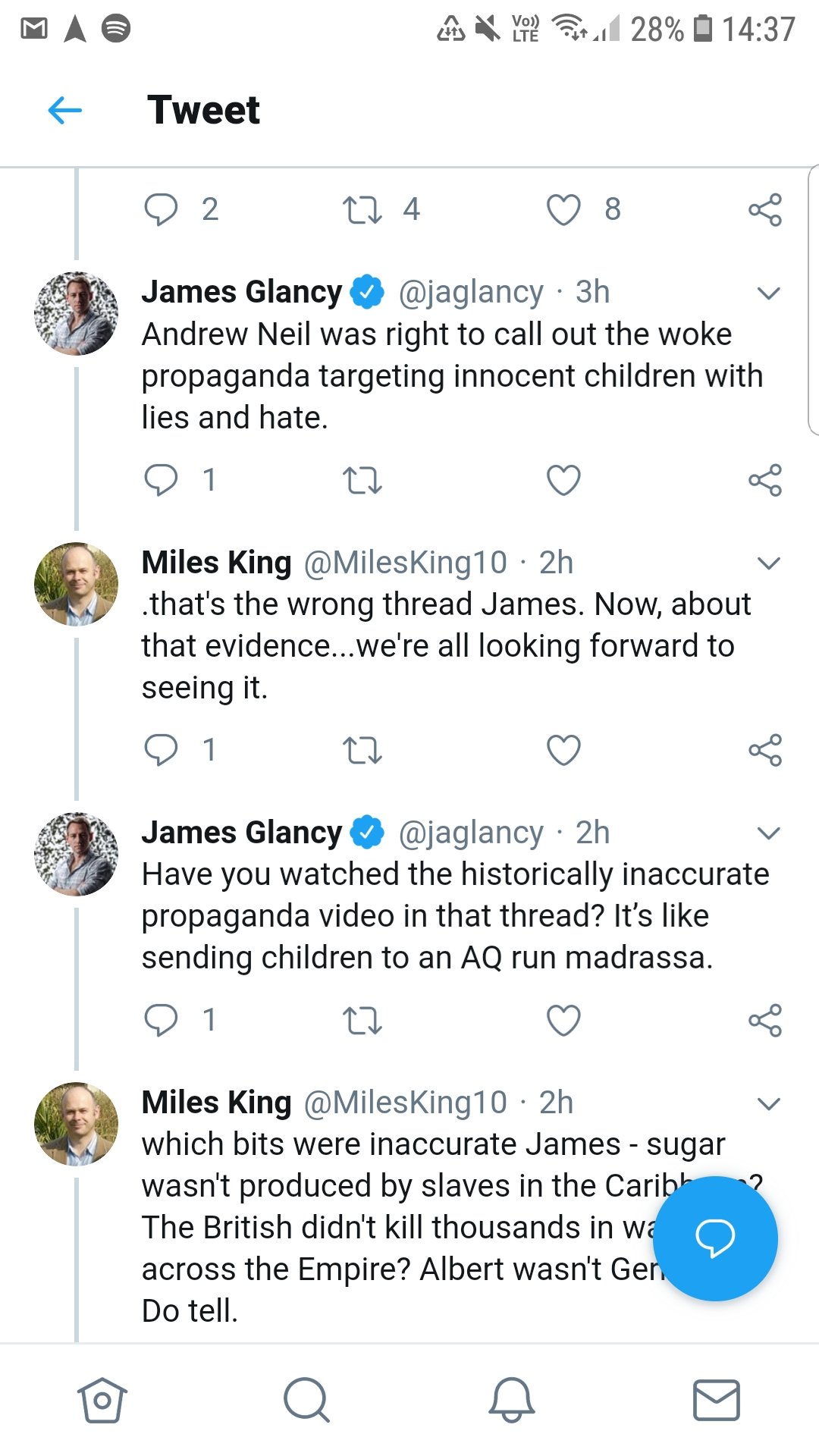The height and width of the screenshot is (1456, 819).
Task: Tap the back arrow next to Tweet
Action: (65, 111)
